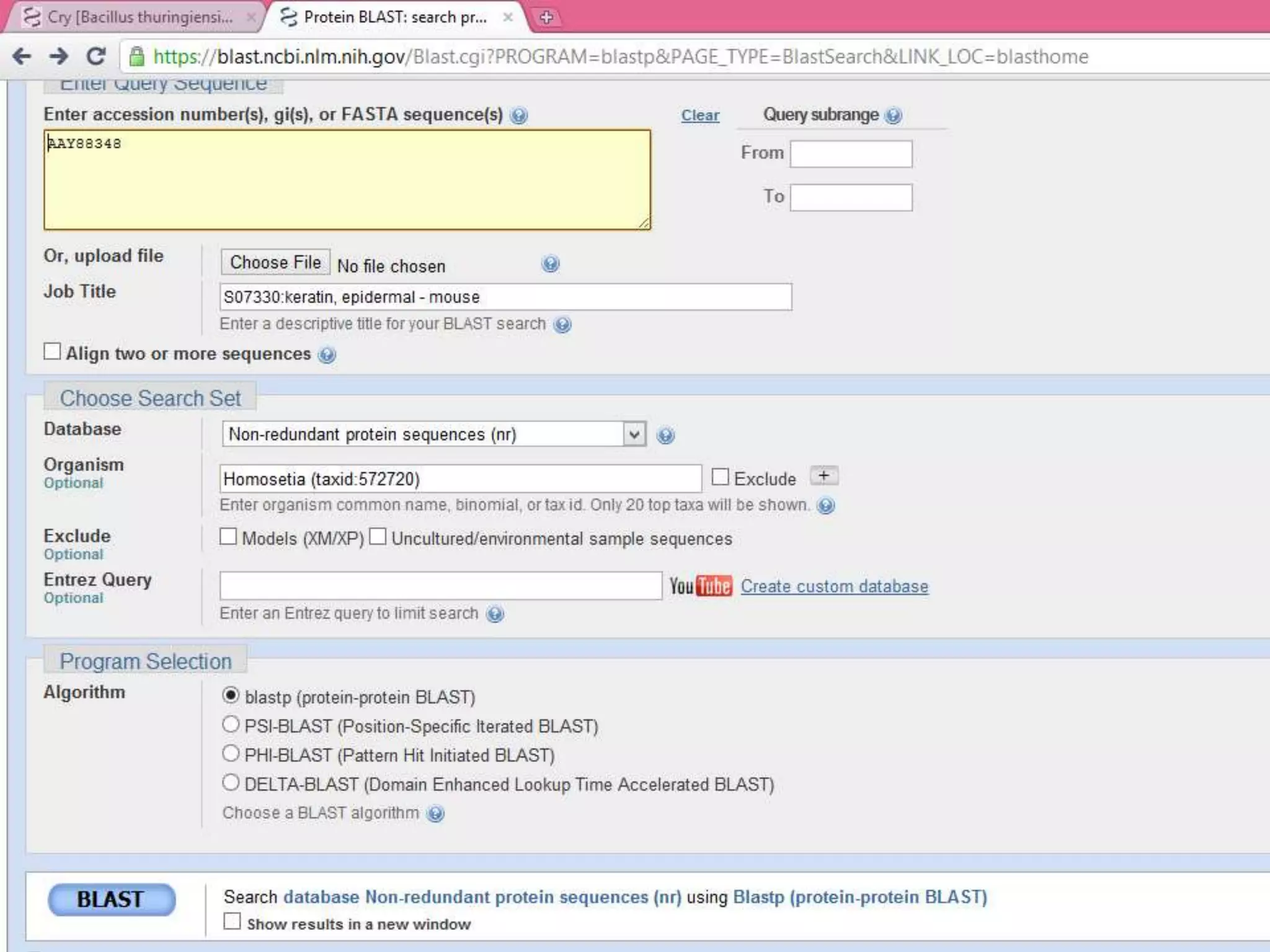Screen dimensions: 1270x952
Task: Click help icon after Choose a BLAST algorithm
Action: [436, 814]
